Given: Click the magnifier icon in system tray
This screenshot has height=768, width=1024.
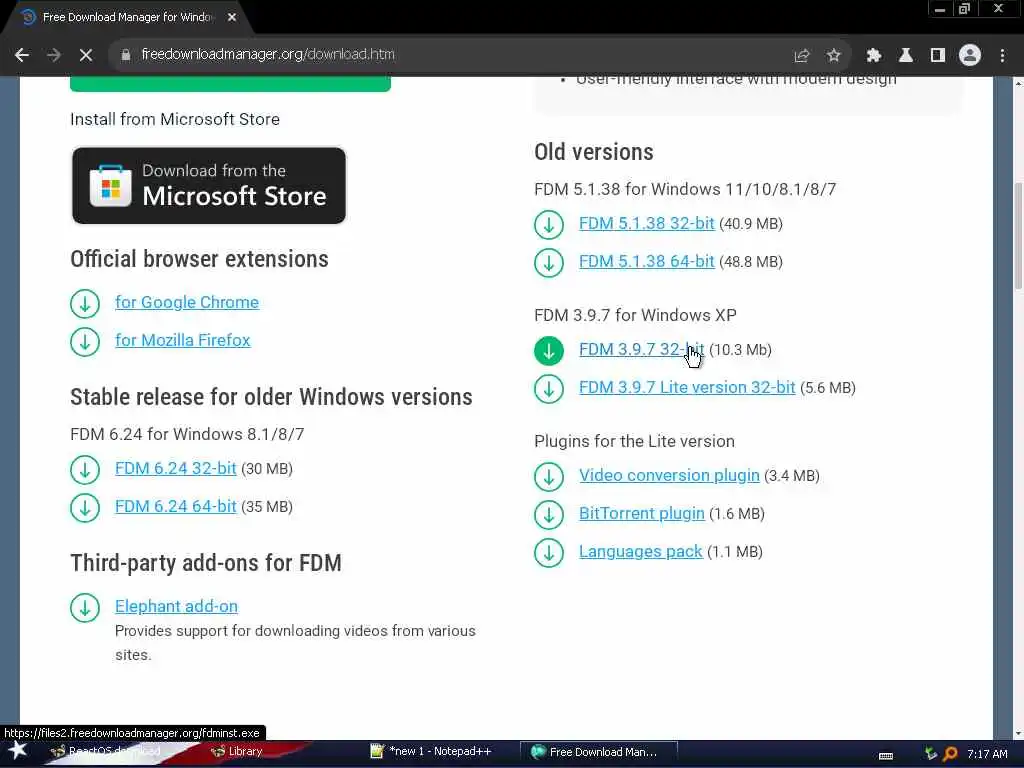Looking at the screenshot, I should (x=951, y=754).
